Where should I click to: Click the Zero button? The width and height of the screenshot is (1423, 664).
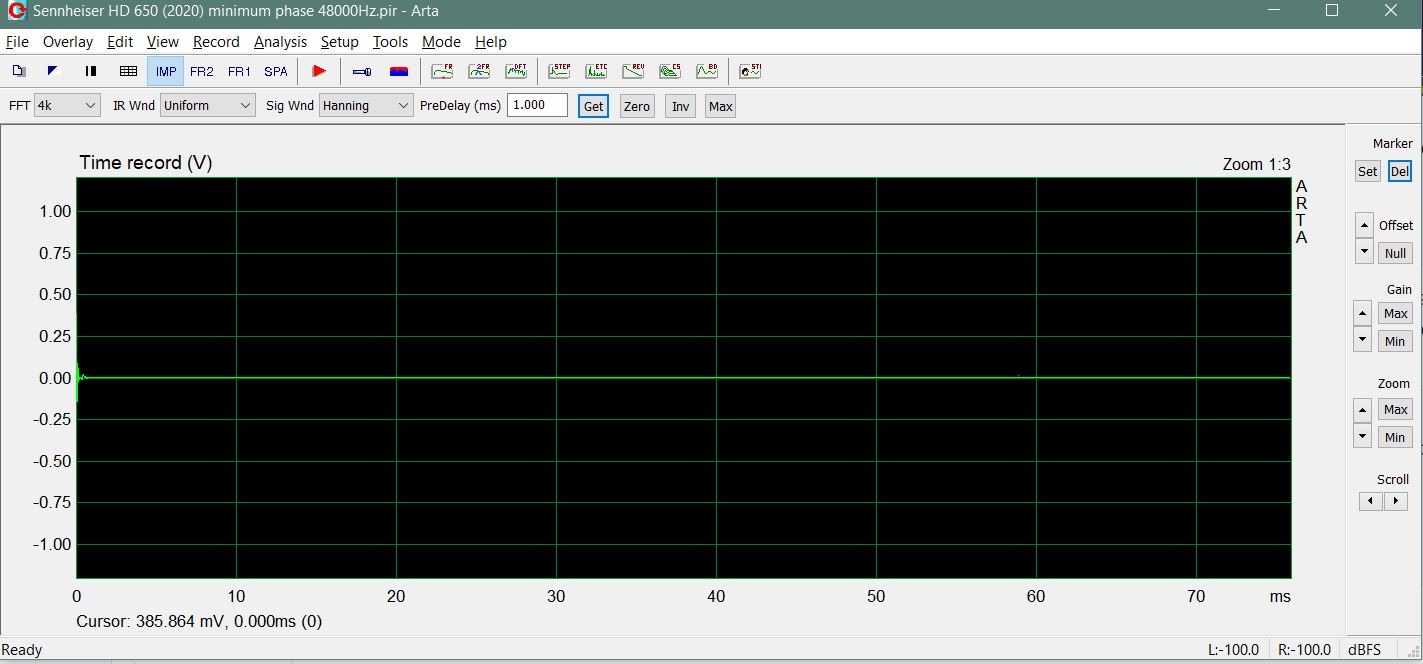pos(637,106)
